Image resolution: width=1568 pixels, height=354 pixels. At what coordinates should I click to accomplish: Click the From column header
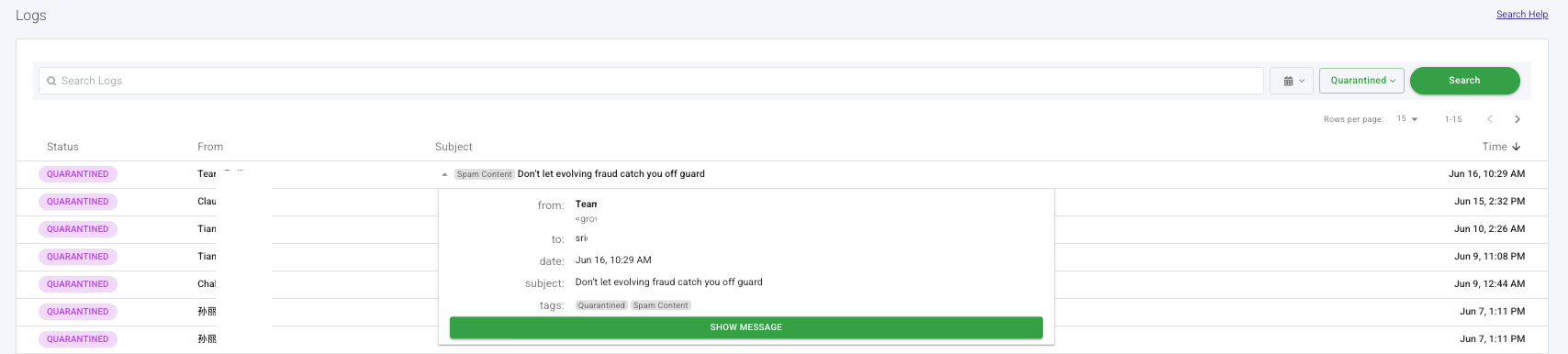tap(210, 147)
